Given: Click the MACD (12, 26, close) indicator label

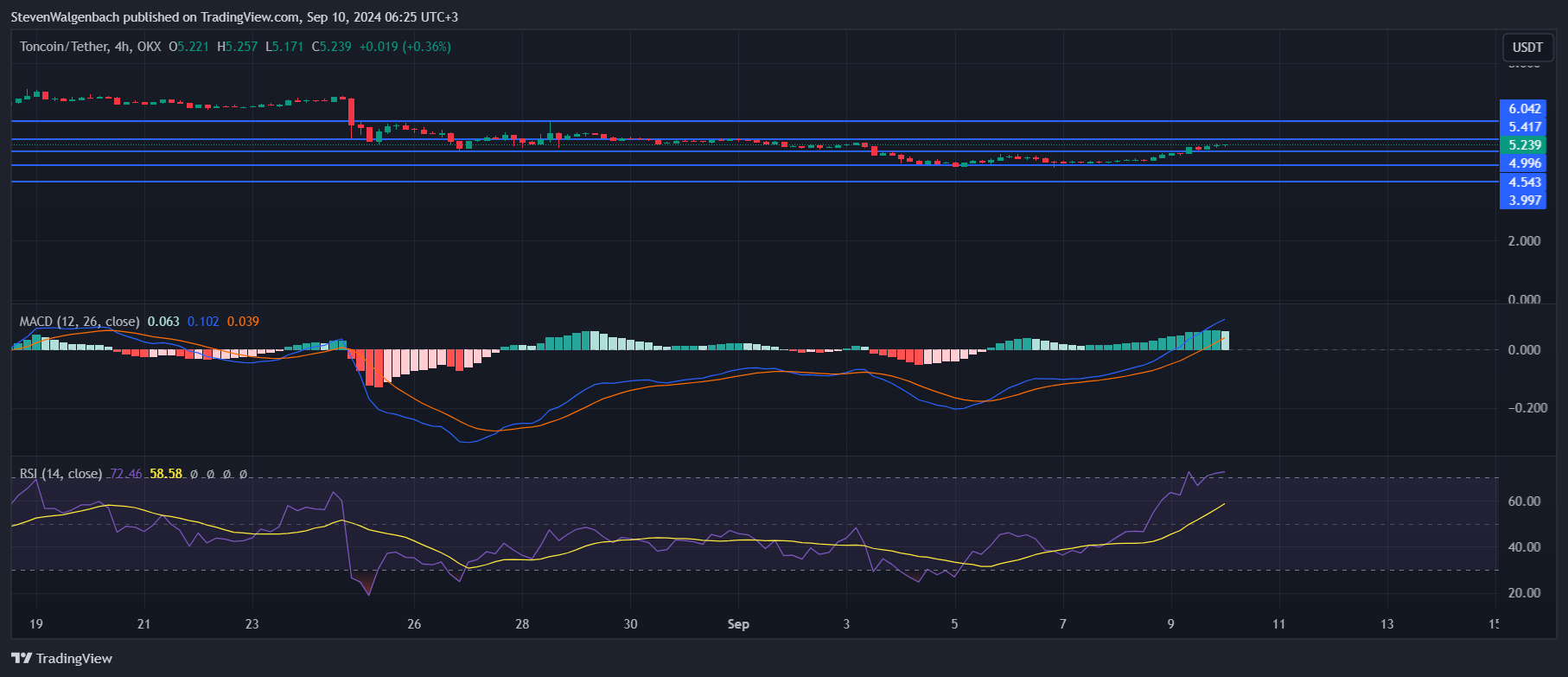Looking at the screenshot, I should pos(80,322).
